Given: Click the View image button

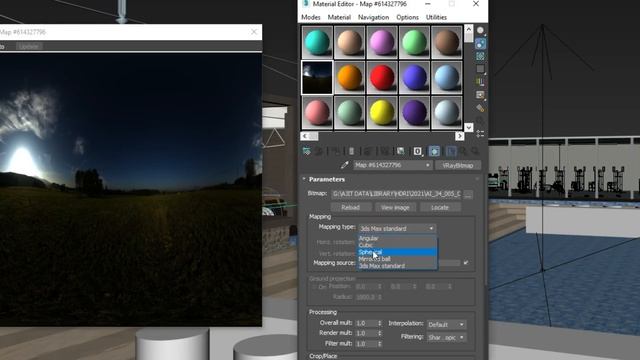Looking at the screenshot, I should pyautogui.click(x=395, y=207).
